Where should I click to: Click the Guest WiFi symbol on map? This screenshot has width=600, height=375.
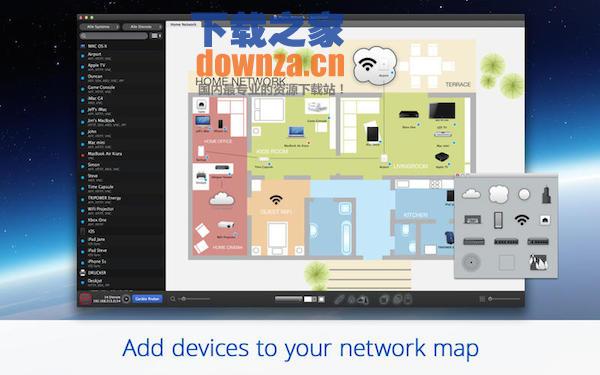[x=276, y=200]
